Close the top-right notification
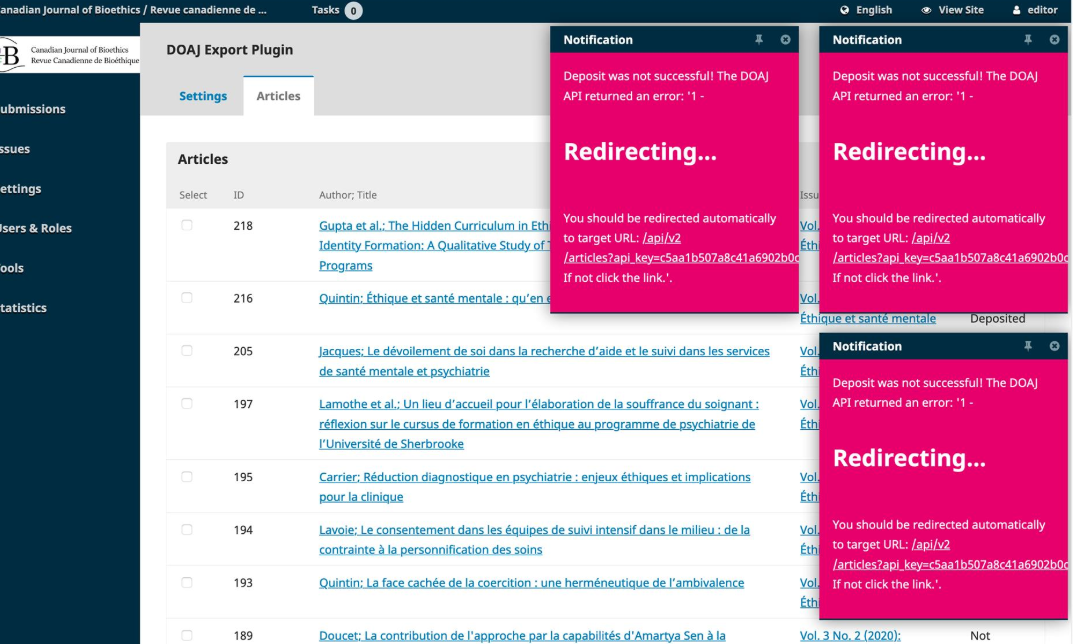The height and width of the screenshot is (644, 1073). 1055,40
